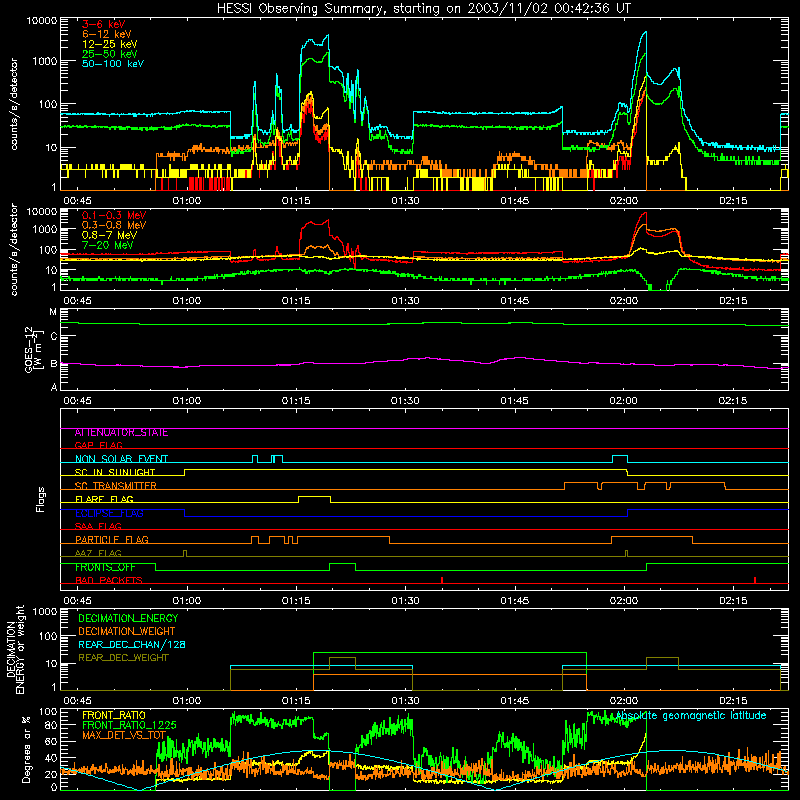Click the 02:15 time label under the Flags panel

click(733, 601)
